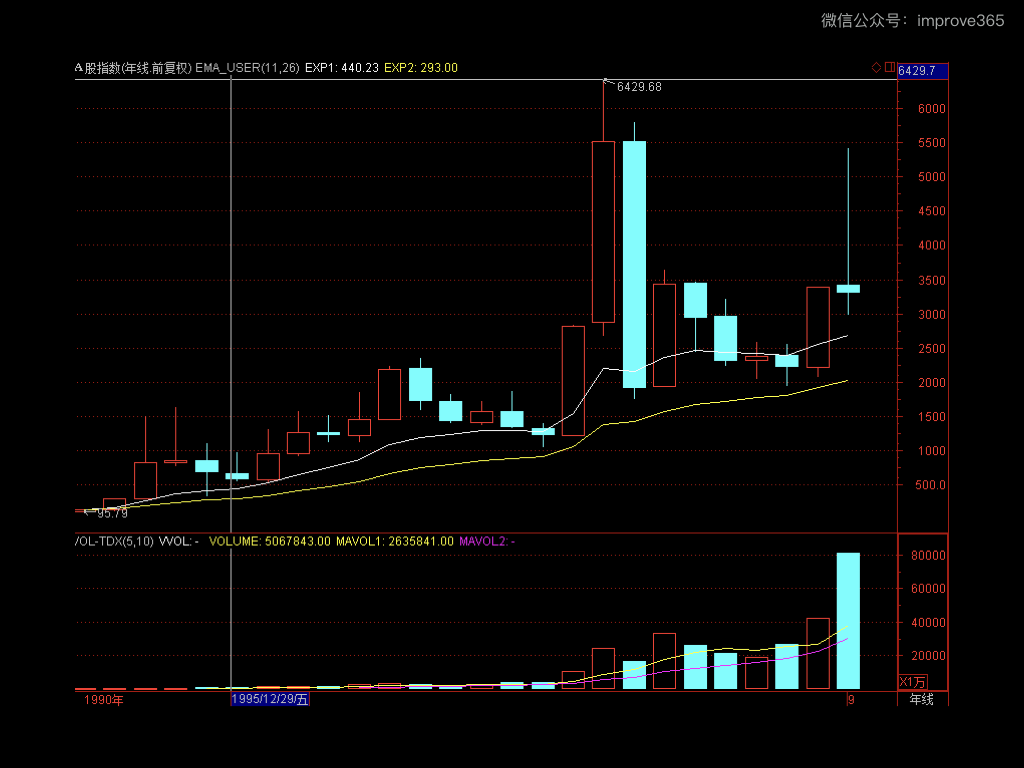
Task: Click the red diamond icon at top right
Action: 877,68
